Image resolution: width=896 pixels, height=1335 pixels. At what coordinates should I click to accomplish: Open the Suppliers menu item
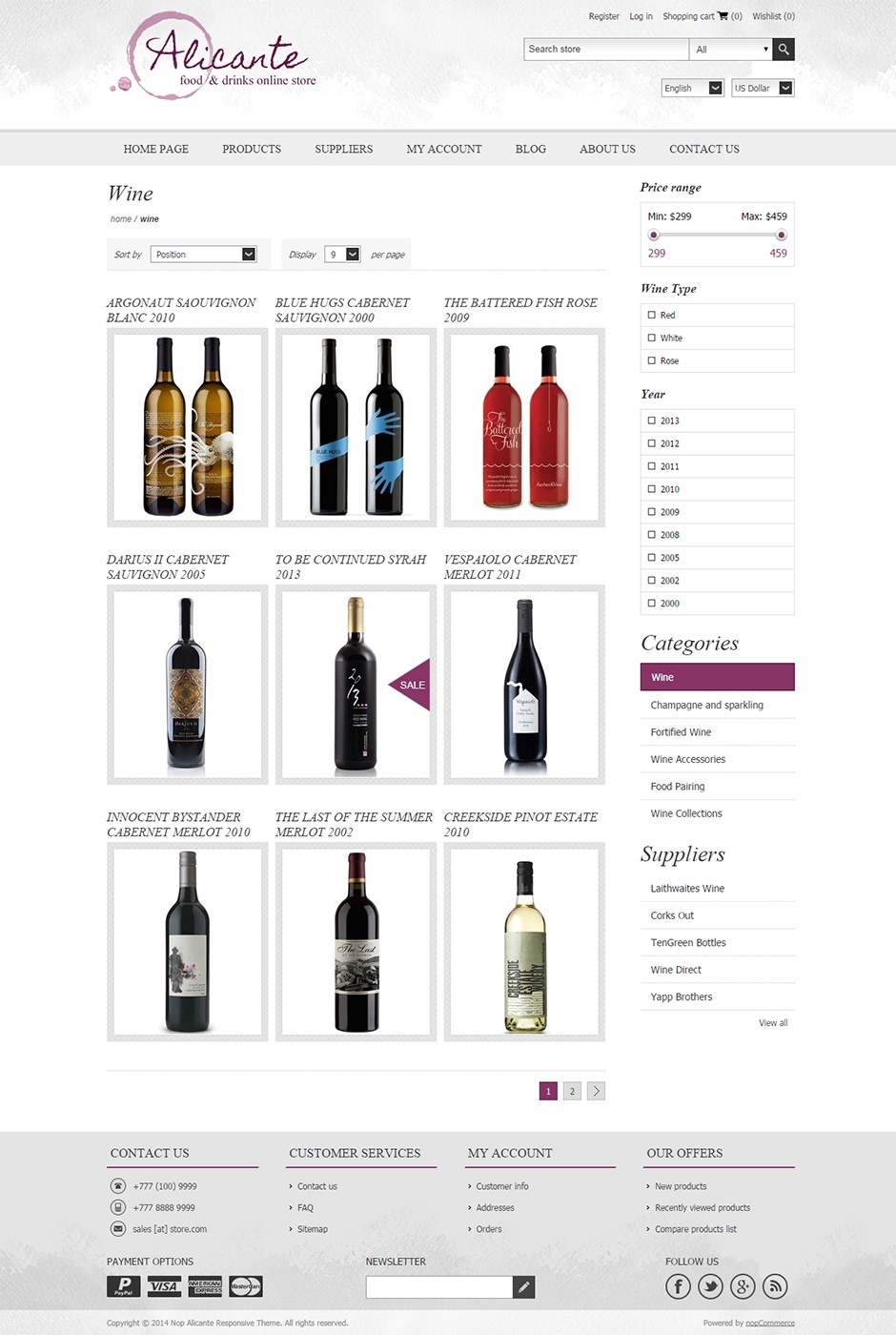(x=344, y=149)
